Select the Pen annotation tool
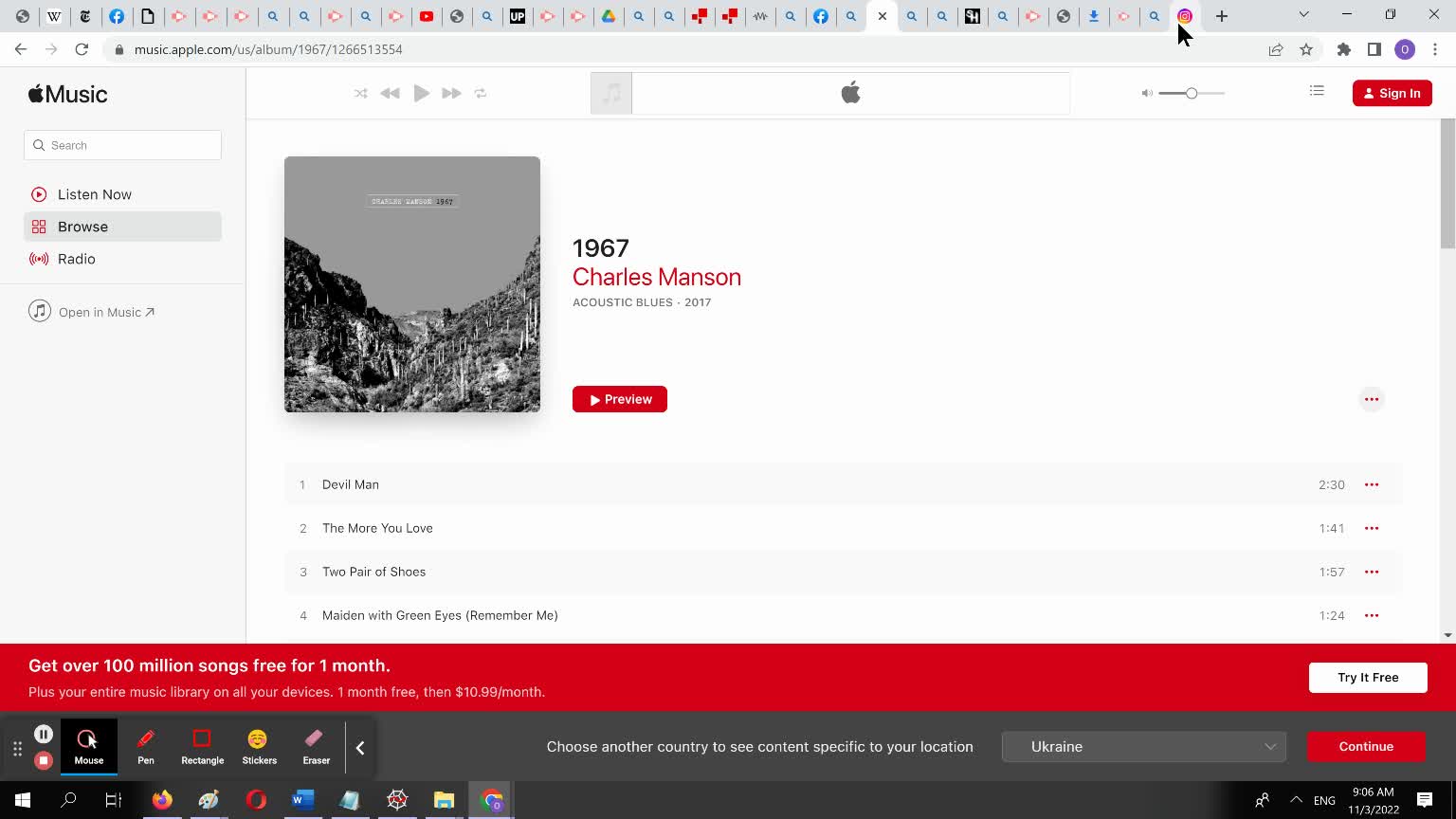 coord(146,747)
